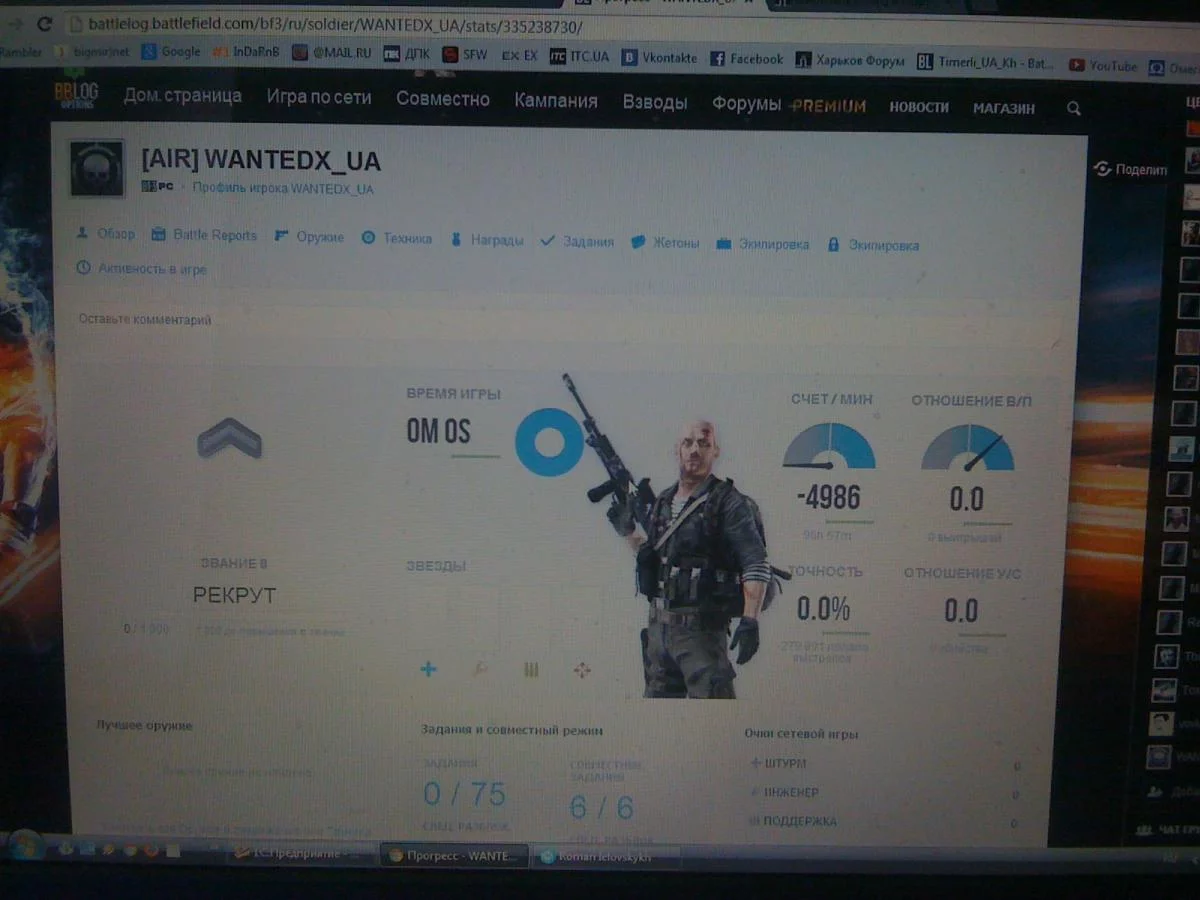Click the skull soldier avatar
Screen dimensions: 1200x900
pos(97,167)
